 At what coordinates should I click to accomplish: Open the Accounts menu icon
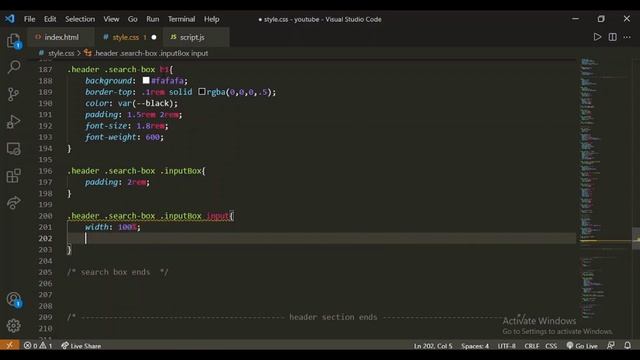pyautogui.click(x=13, y=300)
